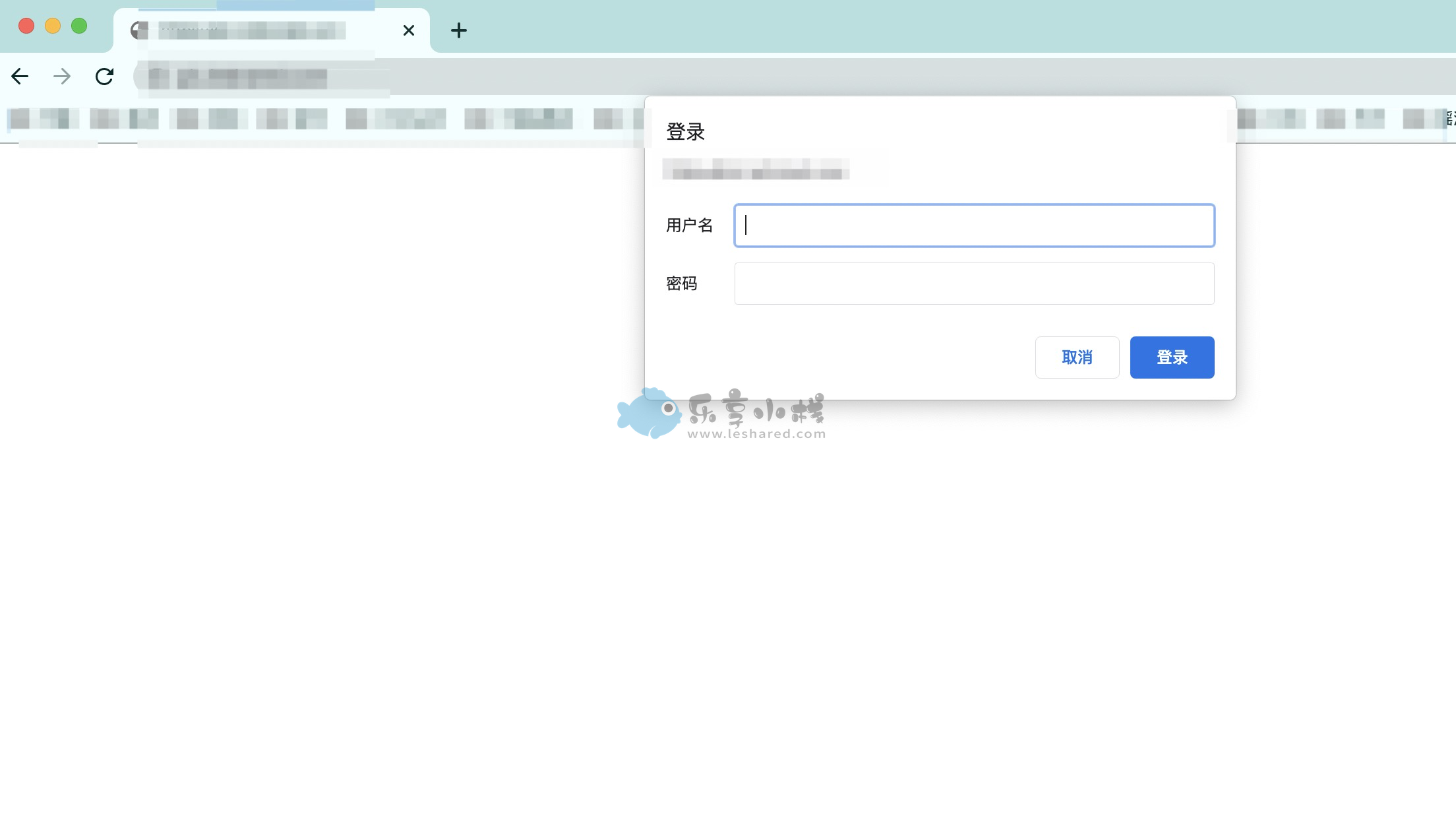Open a new tab with plus icon
The width and height of the screenshot is (1456, 839).
click(x=458, y=30)
